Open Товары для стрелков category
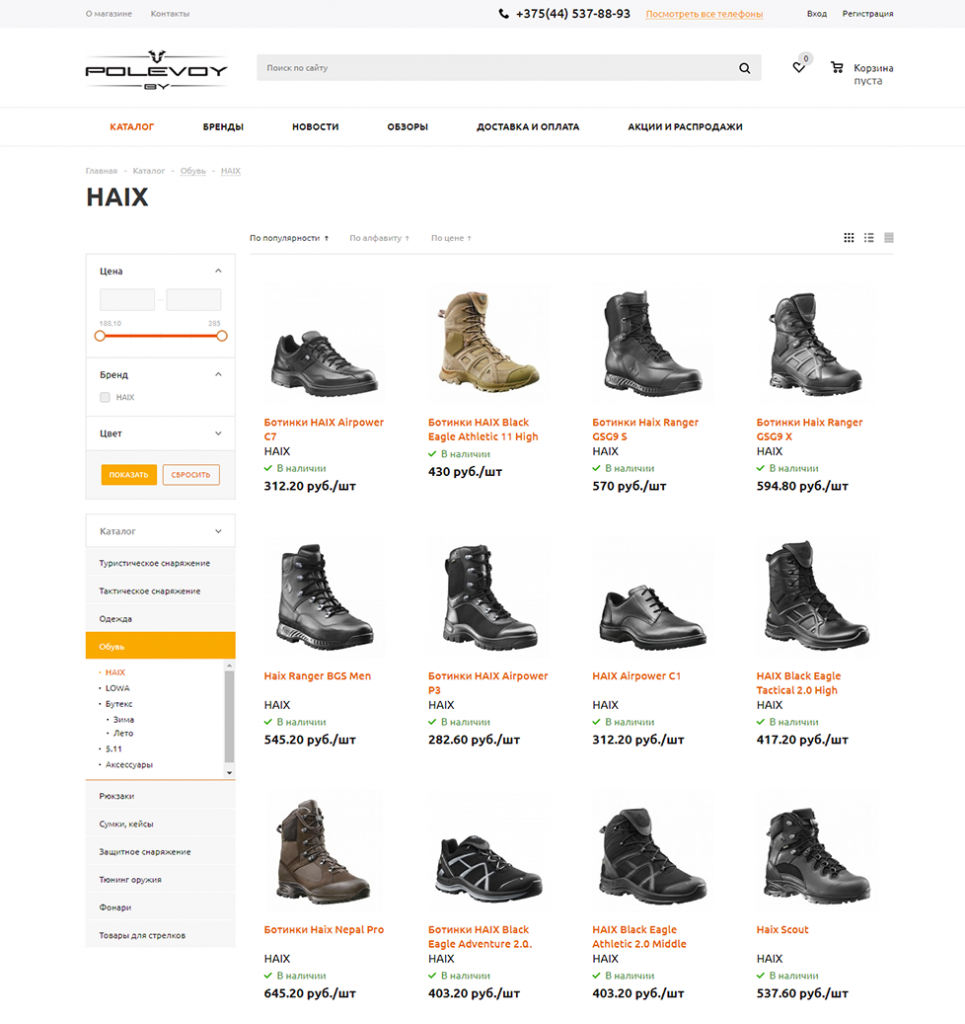The height and width of the screenshot is (1024, 965). pyautogui.click(x=160, y=935)
